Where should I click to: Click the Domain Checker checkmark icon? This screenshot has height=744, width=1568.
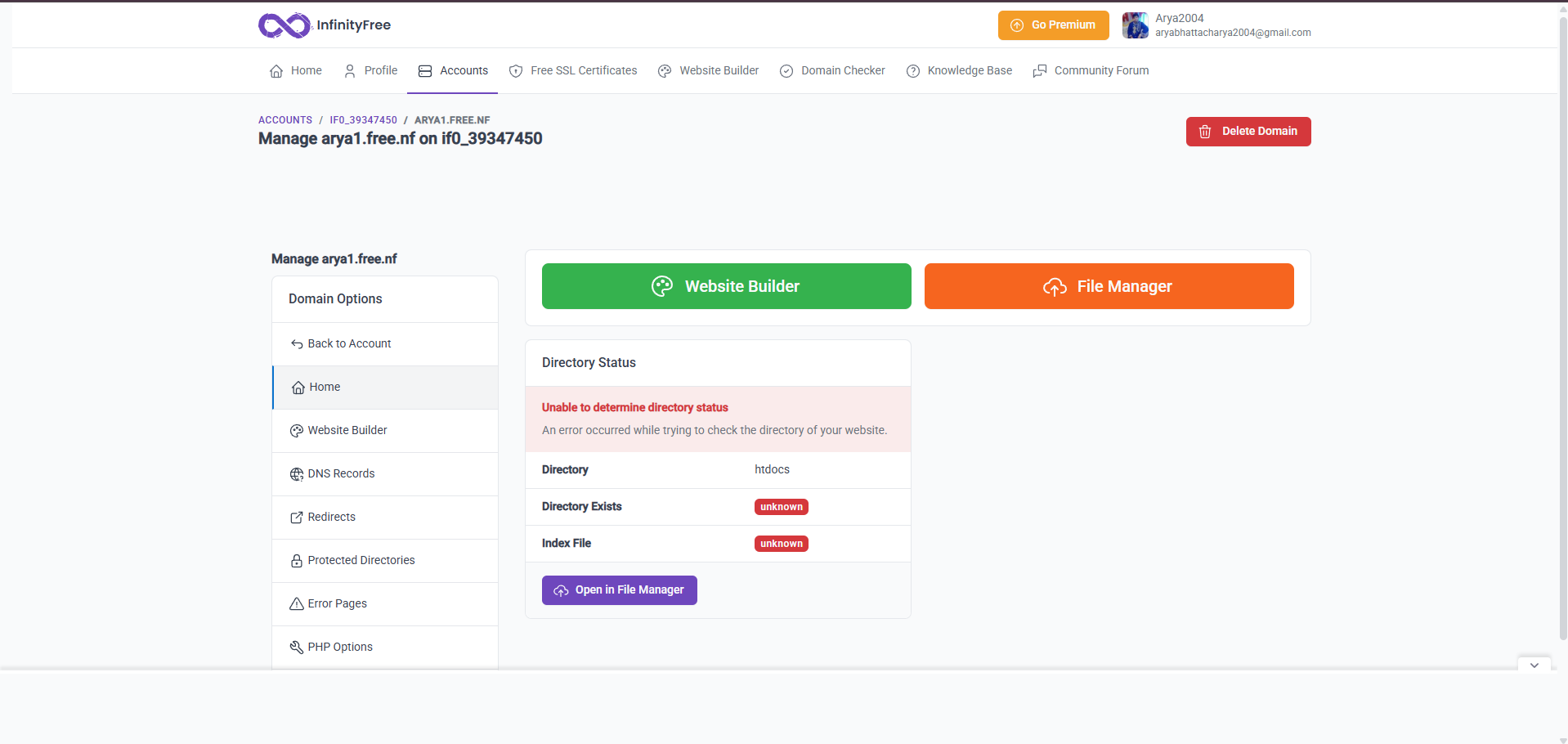point(786,71)
